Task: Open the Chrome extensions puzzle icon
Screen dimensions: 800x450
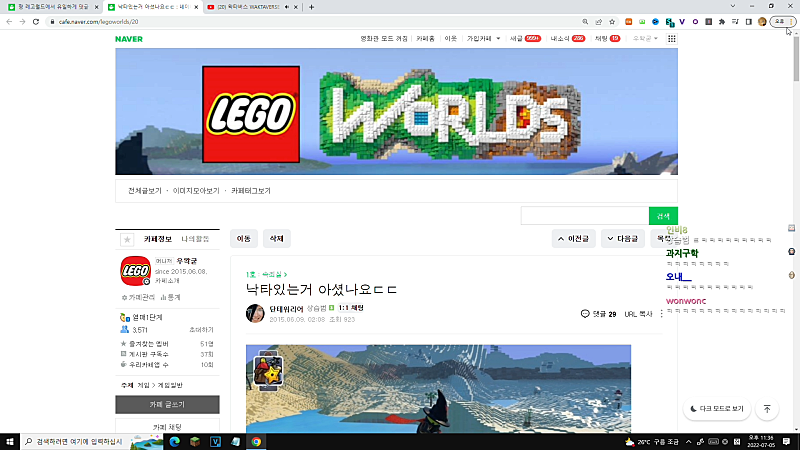Action: point(721,21)
